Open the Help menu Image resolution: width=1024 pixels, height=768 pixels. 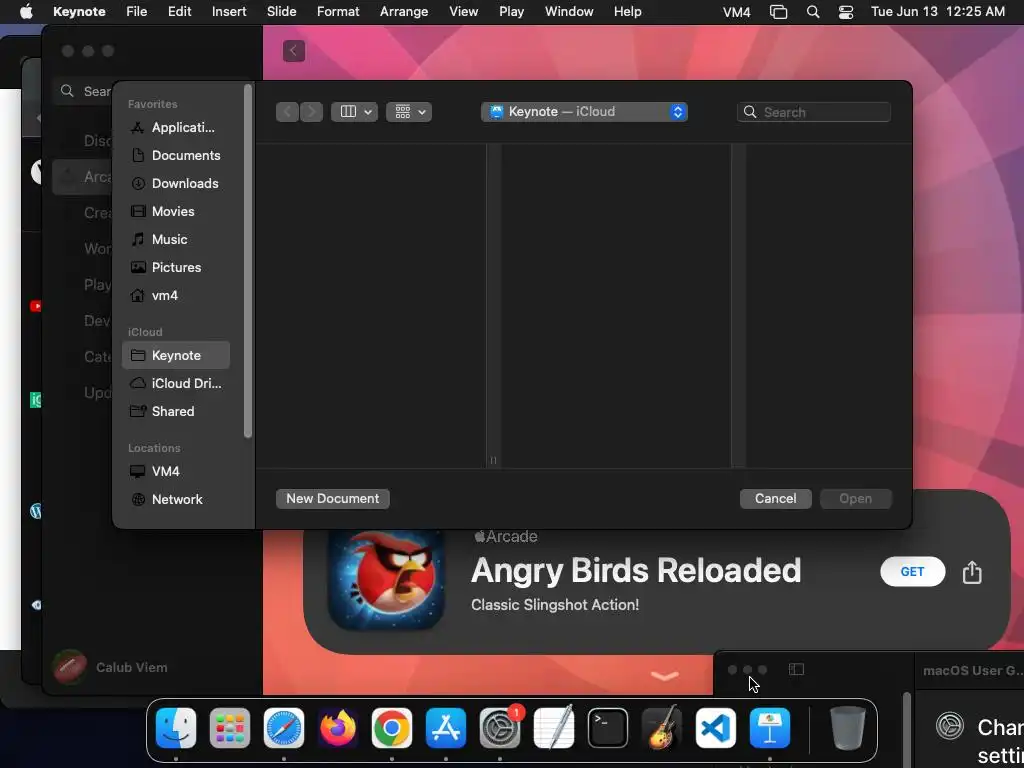coord(628,12)
